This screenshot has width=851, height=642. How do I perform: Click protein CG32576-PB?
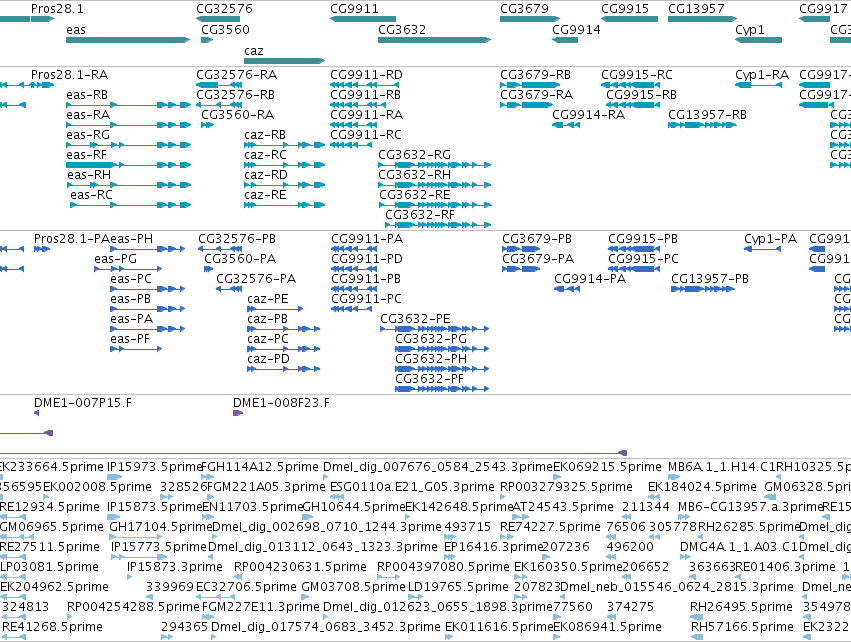[237, 239]
